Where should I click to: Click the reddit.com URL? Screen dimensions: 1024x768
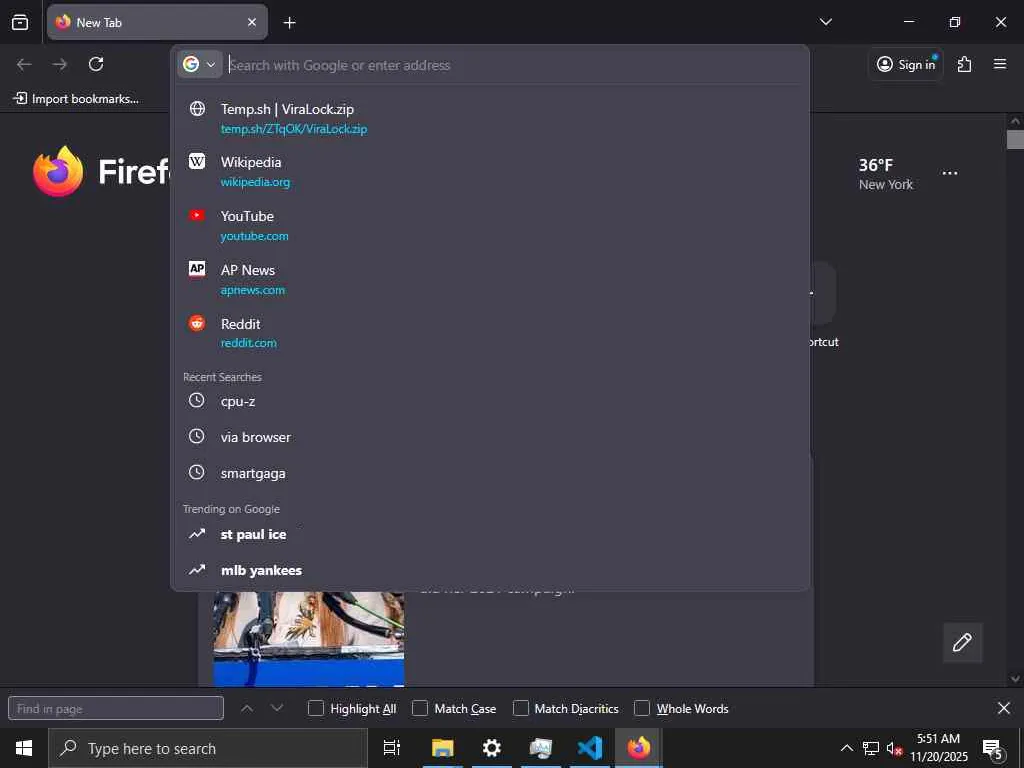(x=248, y=343)
